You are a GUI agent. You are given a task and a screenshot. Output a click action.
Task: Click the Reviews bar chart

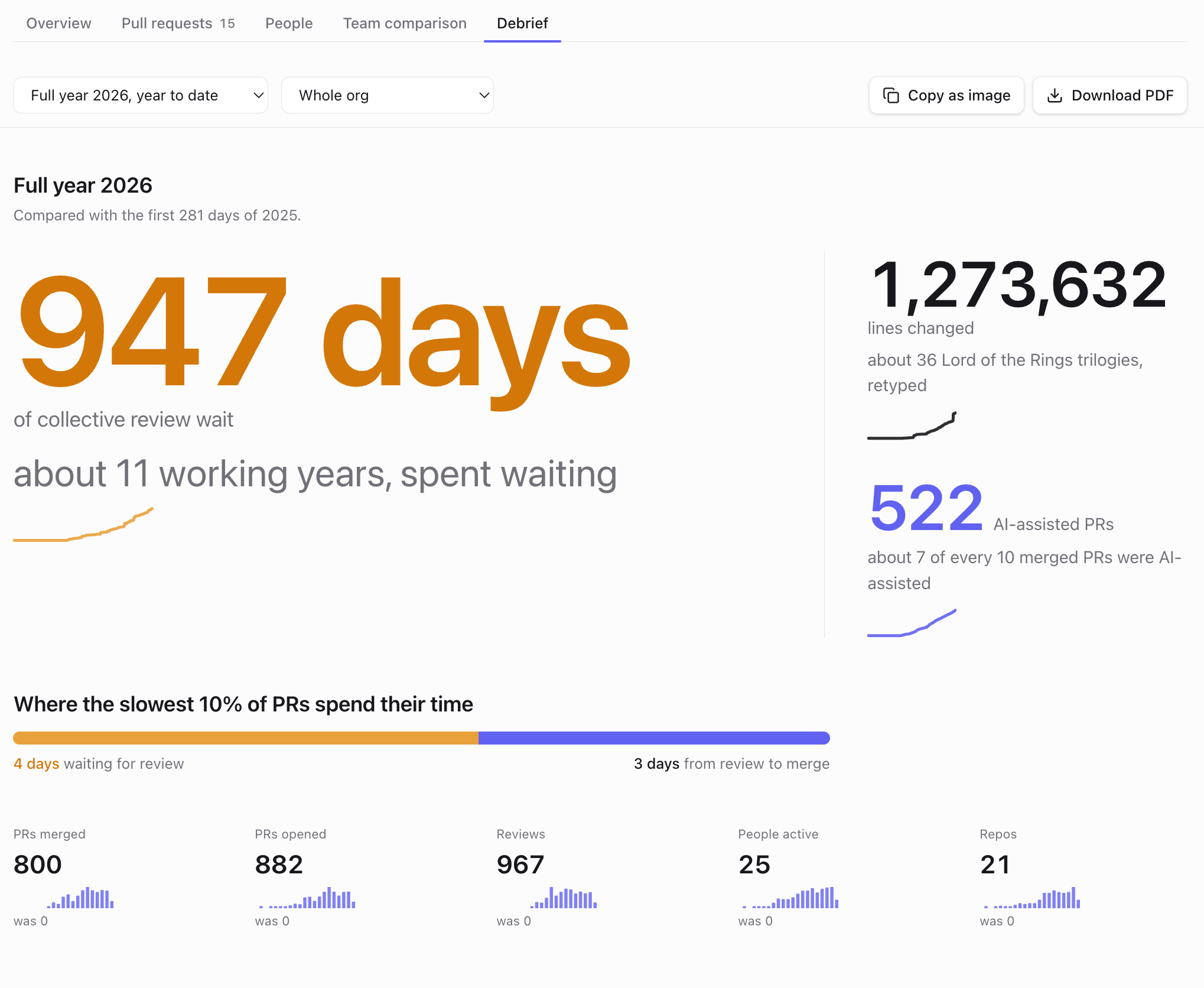564,898
